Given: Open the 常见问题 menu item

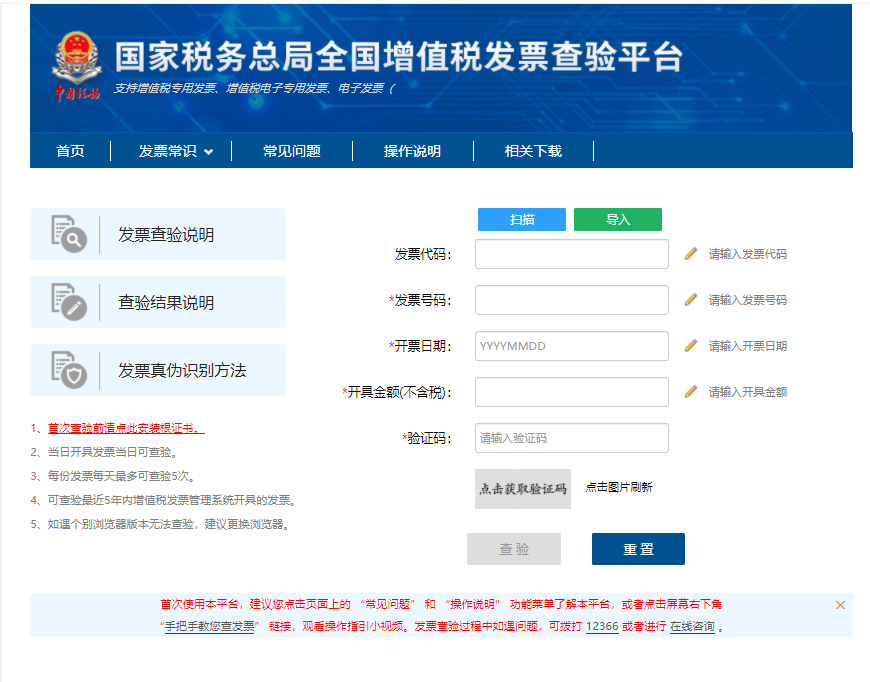Looking at the screenshot, I should (292, 151).
